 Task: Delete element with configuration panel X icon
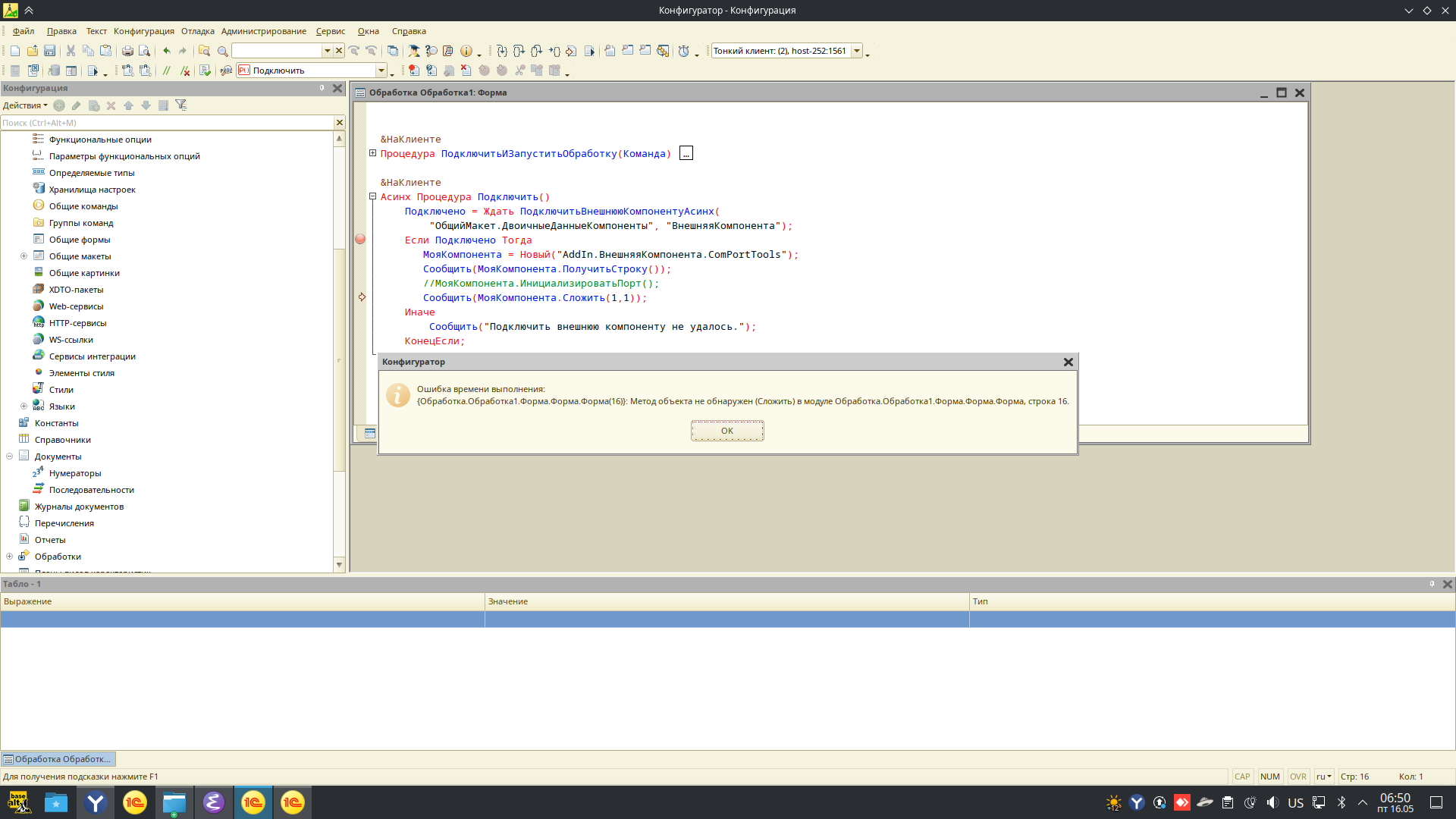tap(111, 105)
